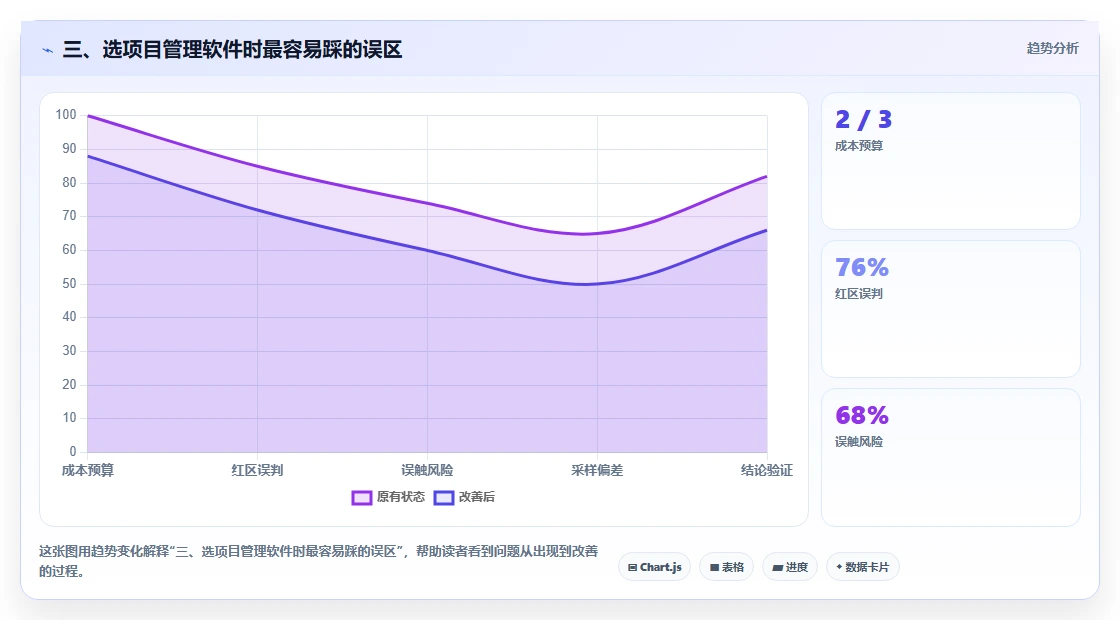Select the Chart.js tag chip
The height and width of the screenshot is (620, 1120).
[x=654, y=567]
